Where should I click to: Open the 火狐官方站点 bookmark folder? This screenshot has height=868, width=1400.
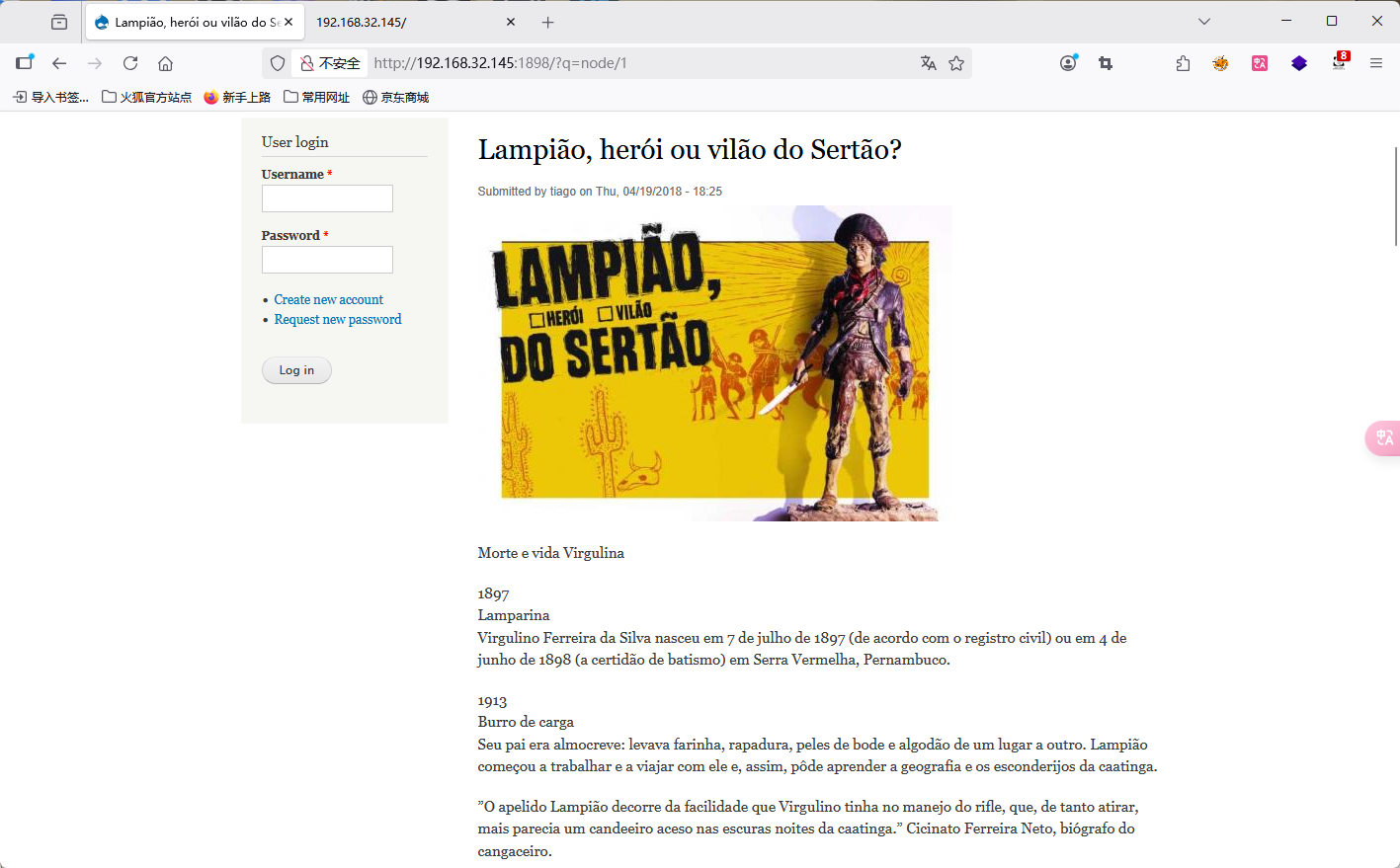[147, 97]
